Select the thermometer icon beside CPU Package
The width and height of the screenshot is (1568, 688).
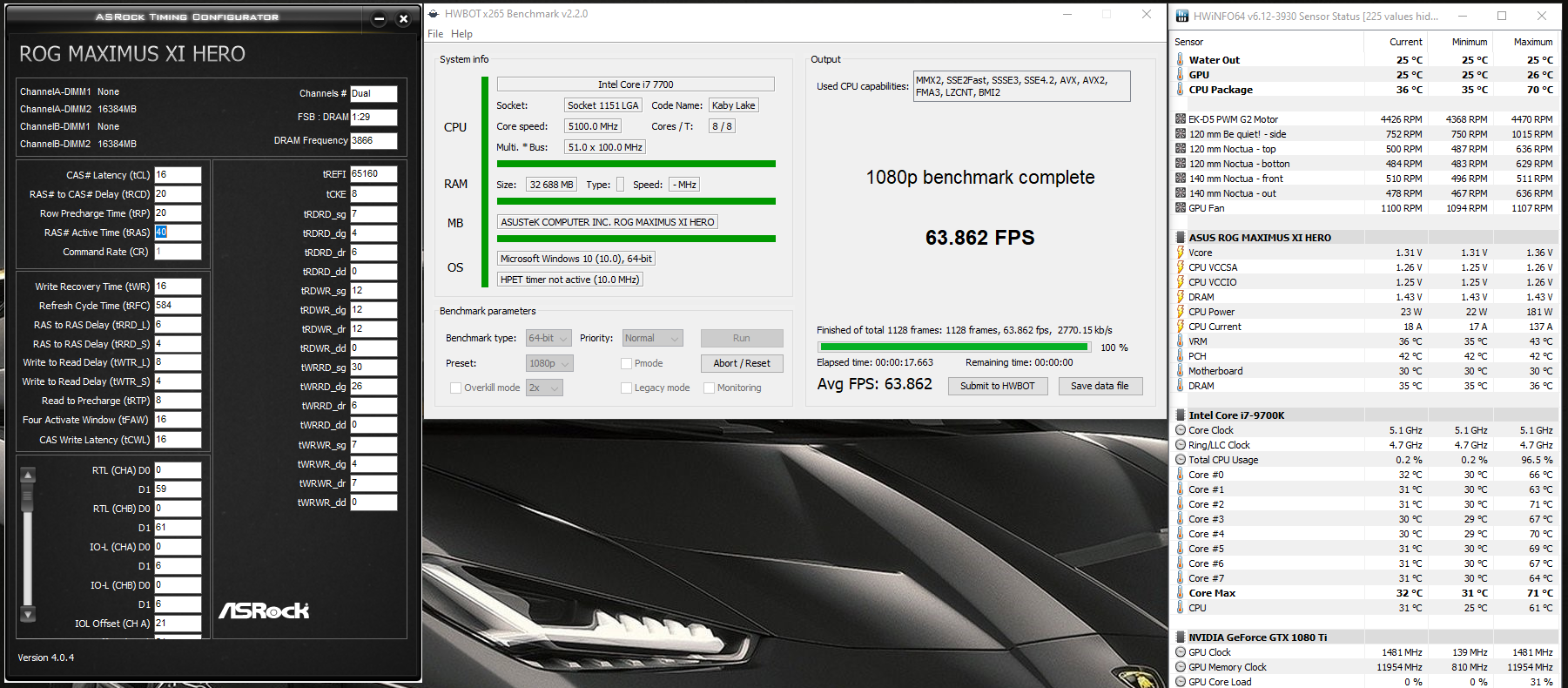[1181, 89]
